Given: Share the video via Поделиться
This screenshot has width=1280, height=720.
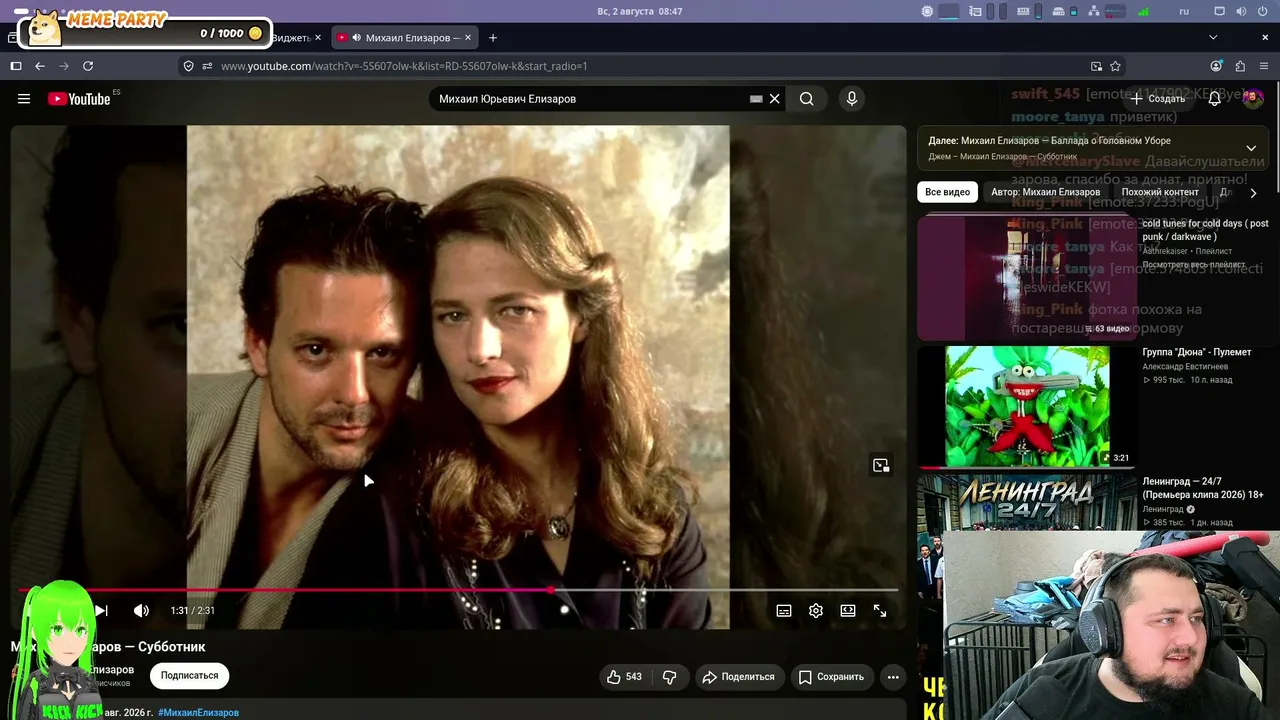Looking at the screenshot, I should coord(739,677).
